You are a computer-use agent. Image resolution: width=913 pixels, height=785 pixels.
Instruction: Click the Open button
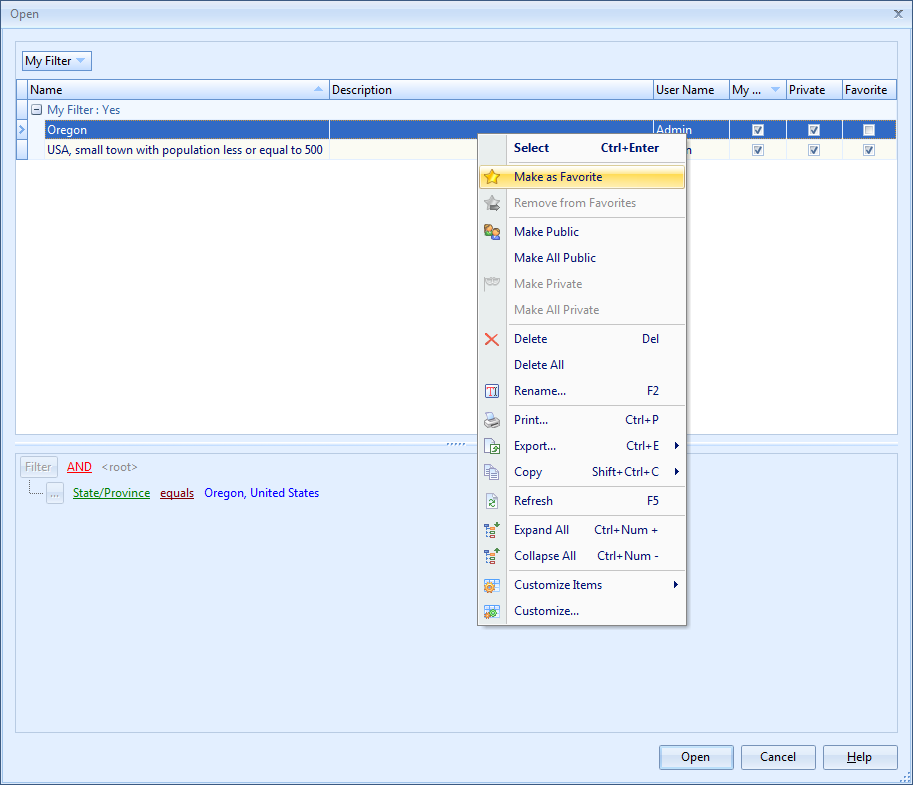[x=696, y=757]
